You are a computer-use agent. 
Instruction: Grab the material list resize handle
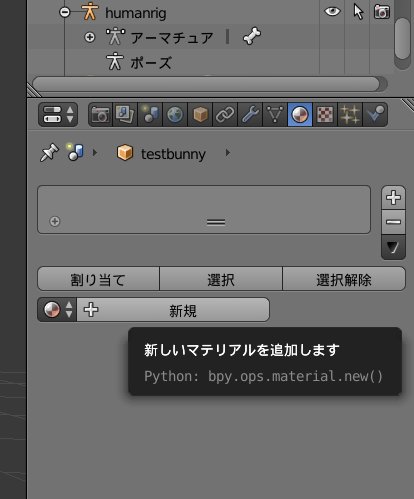click(216, 222)
